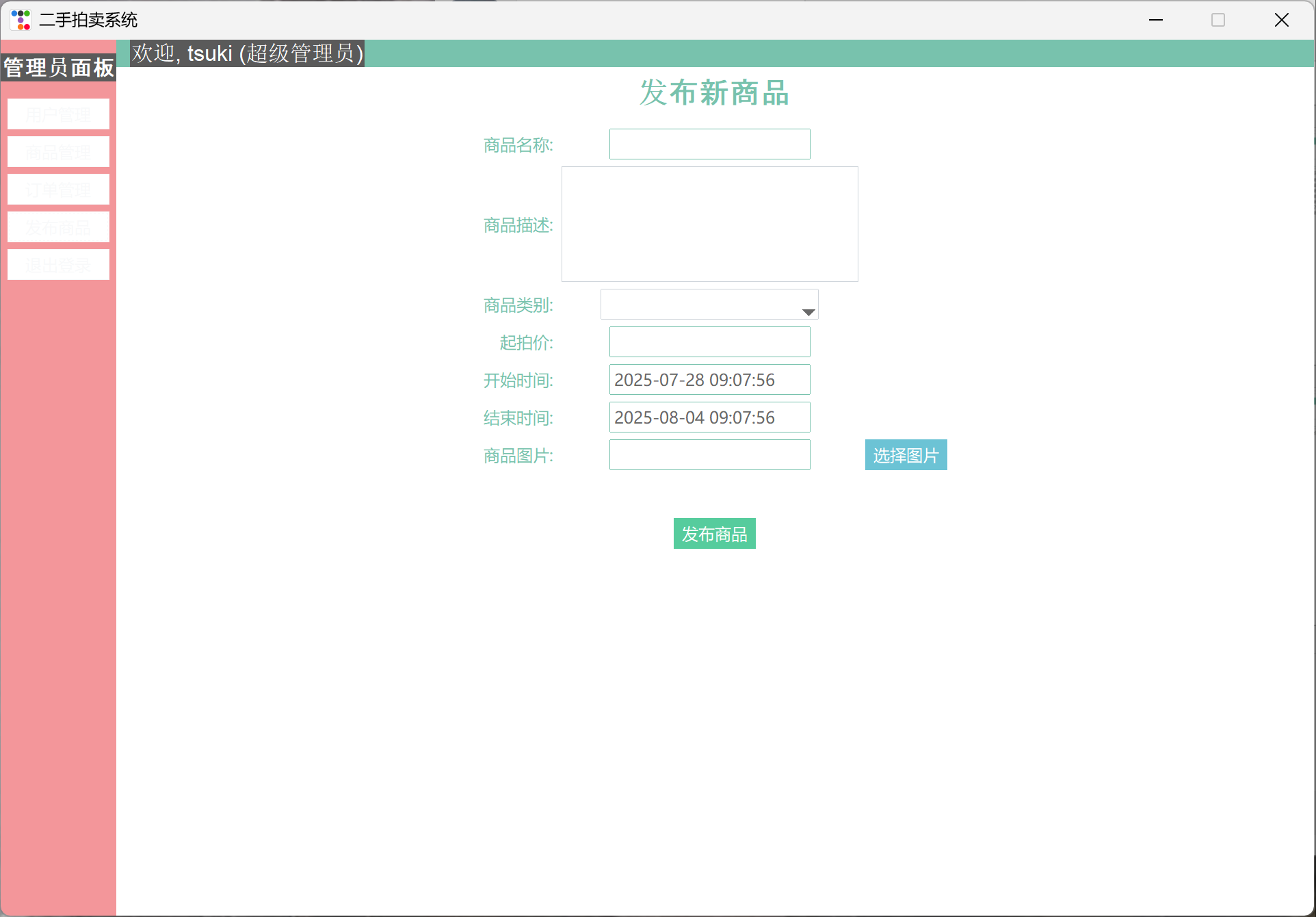Click 退出登录 in the sidebar
The height and width of the screenshot is (917, 1316).
58,265
